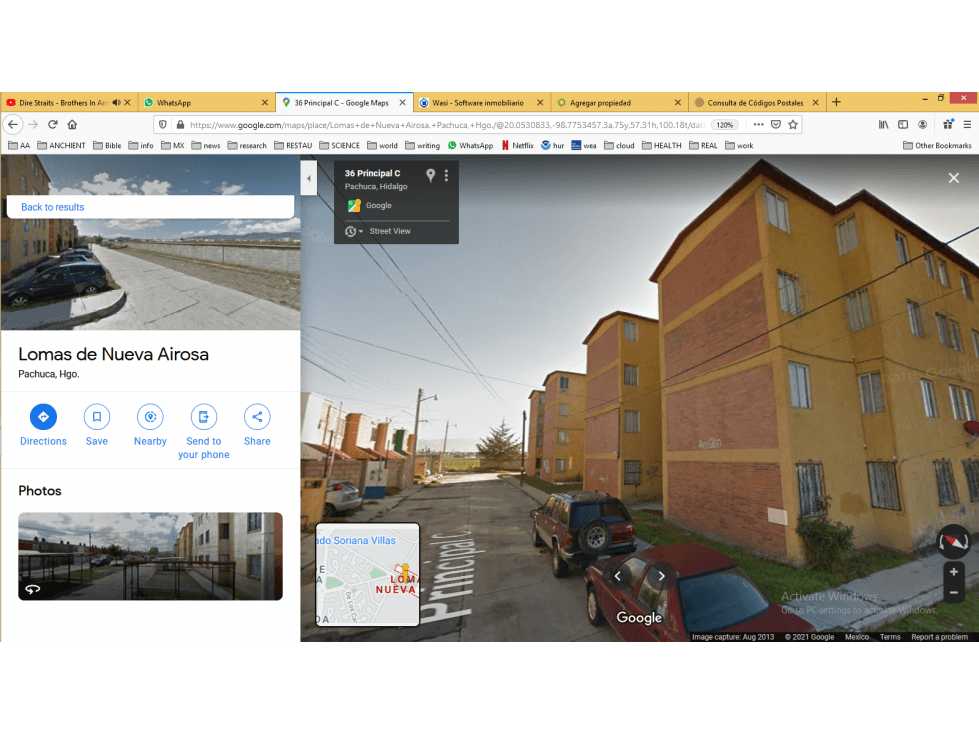Image resolution: width=979 pixels, height=734 pixels.
Task: Open the Street View card three-dot menu
Action: point(446,175)
